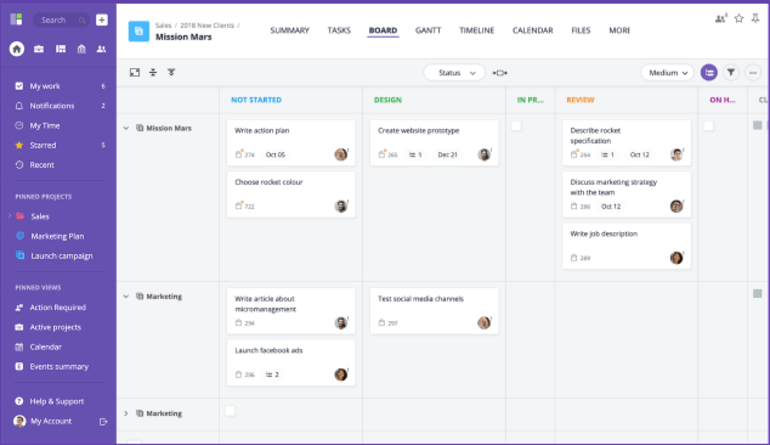The image size is (770, 445).
Task: Select the BOARD tab
Action: (x=383, y=30)
